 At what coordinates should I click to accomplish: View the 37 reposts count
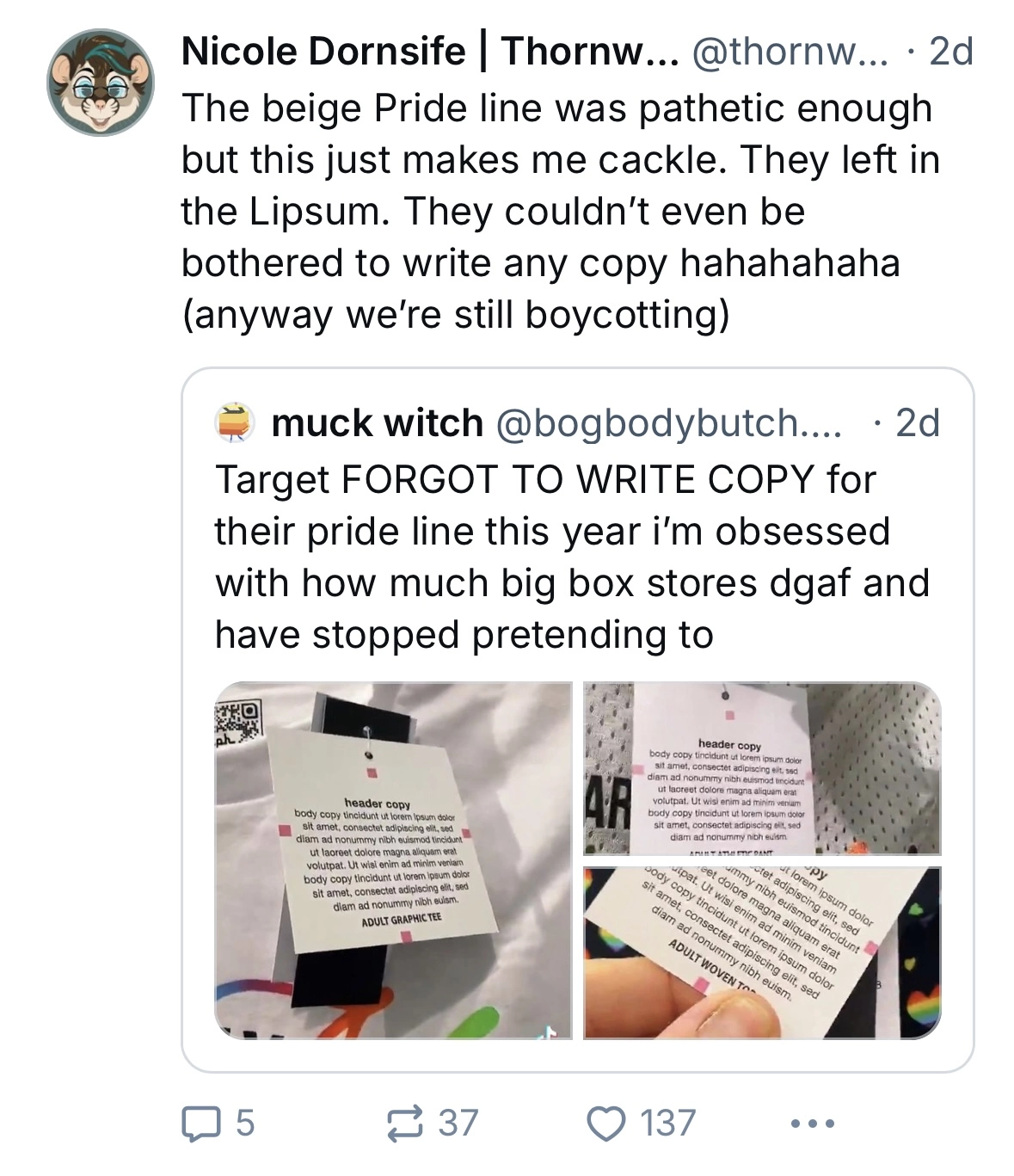tap(458, 1124)
